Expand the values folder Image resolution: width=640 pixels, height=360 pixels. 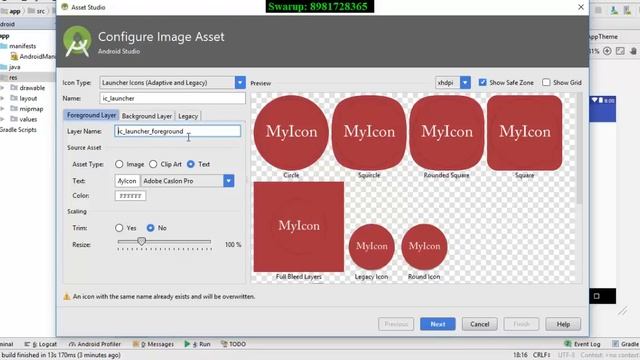click(x=2, y=119)
